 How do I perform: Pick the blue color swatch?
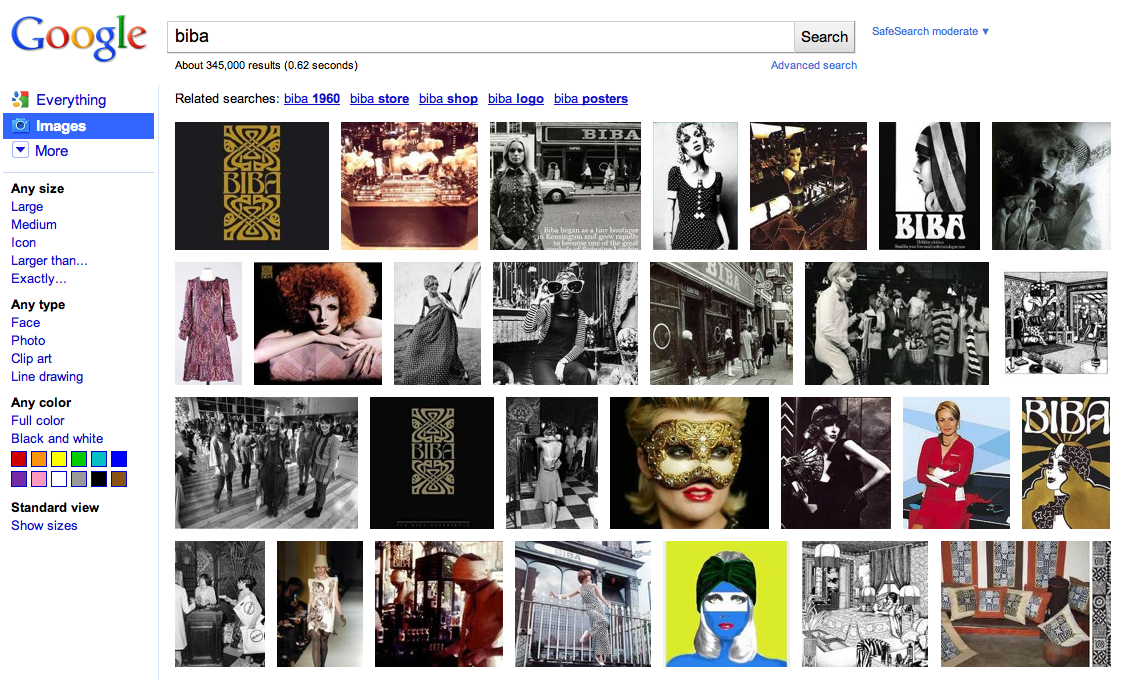pos(119,459)
